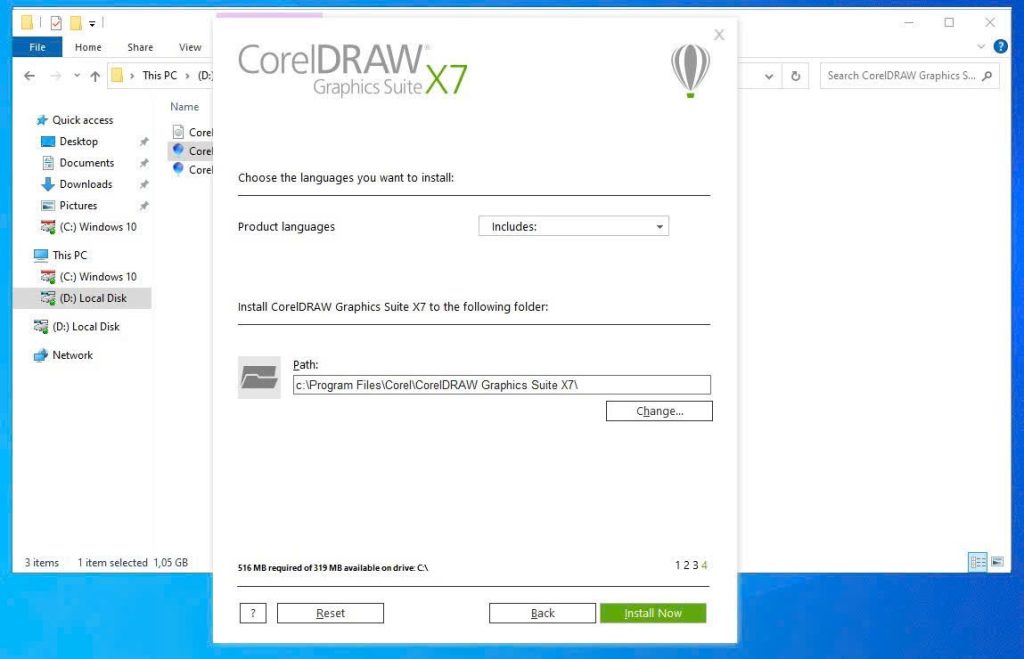Image resolution: width=1024 pixels, height=659 pixels.
Task: Open the Quick Access Toolbar customize dropdown
Action: click(x=92, y=23)
